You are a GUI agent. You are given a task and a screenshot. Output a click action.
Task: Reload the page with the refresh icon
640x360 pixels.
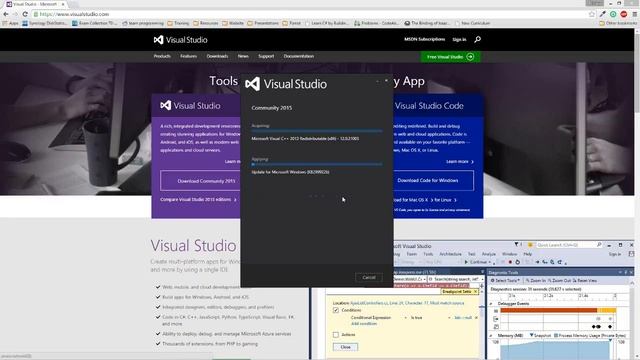coord(25,14)
